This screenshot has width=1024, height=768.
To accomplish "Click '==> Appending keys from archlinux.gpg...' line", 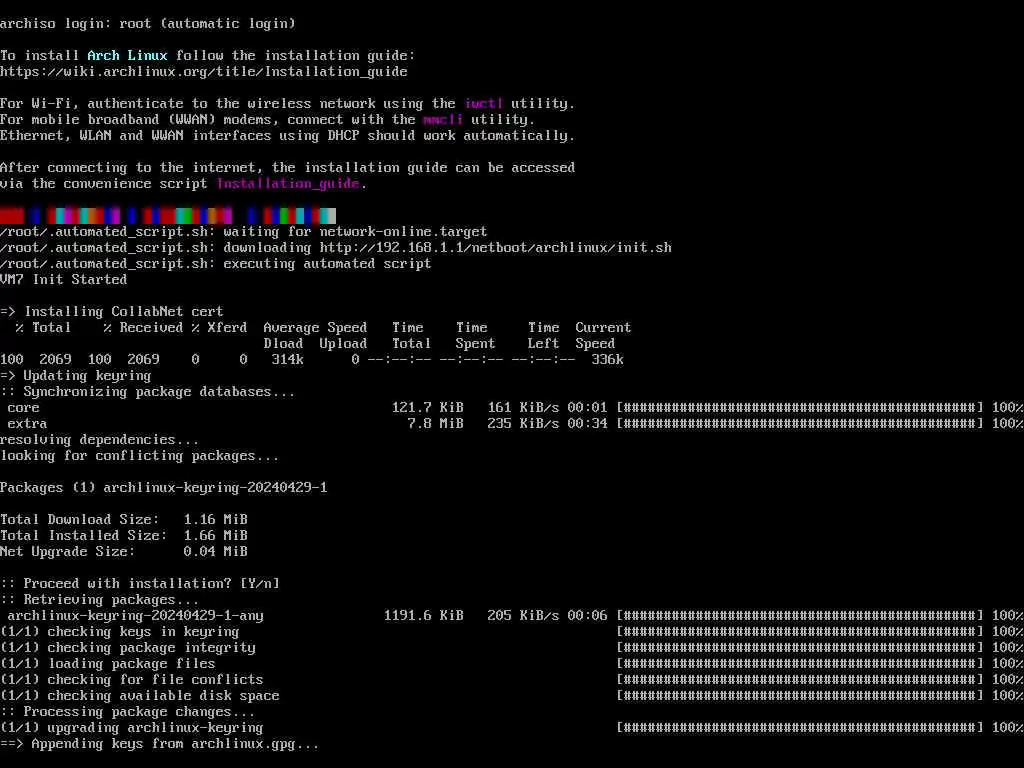I will coord(160,744).
